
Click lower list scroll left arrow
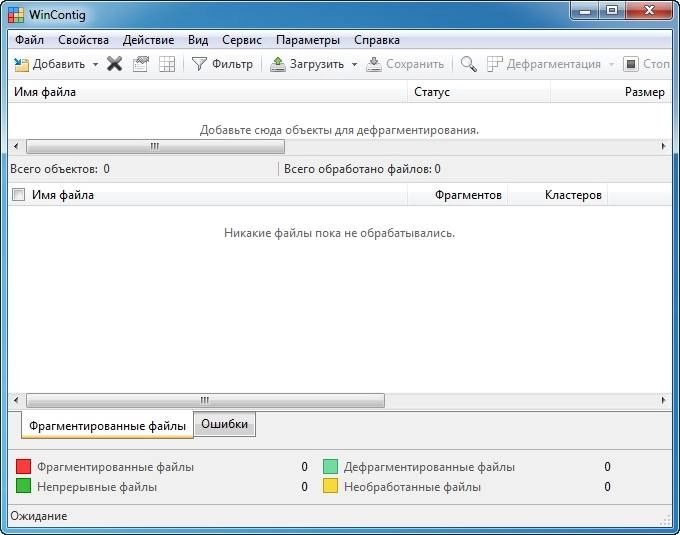pyautogui.click(x=16, y=400)
